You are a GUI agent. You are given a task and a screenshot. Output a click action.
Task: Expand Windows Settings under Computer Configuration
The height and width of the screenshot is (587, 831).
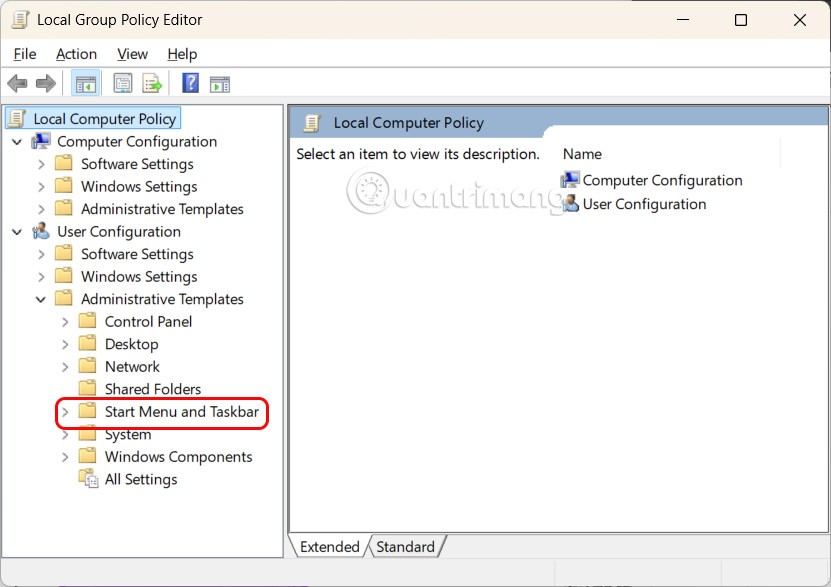41,186
